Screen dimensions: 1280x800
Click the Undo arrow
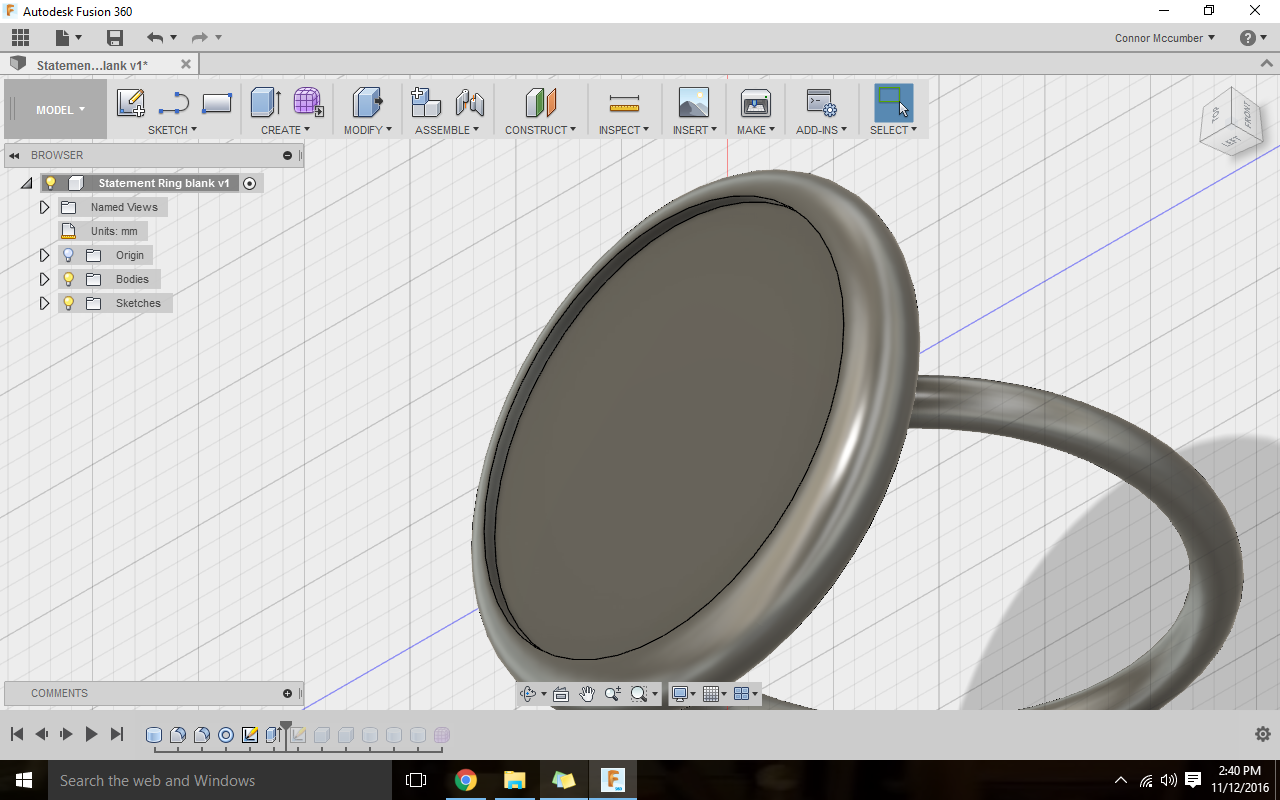pos(154,38)
